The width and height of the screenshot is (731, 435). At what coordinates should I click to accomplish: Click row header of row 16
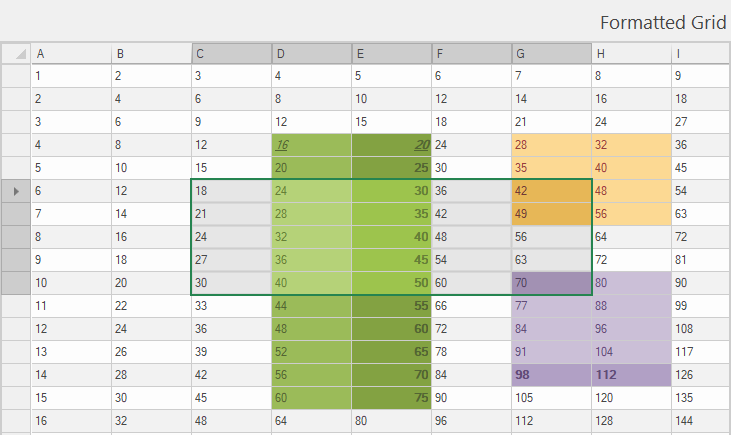pos(15,421)
